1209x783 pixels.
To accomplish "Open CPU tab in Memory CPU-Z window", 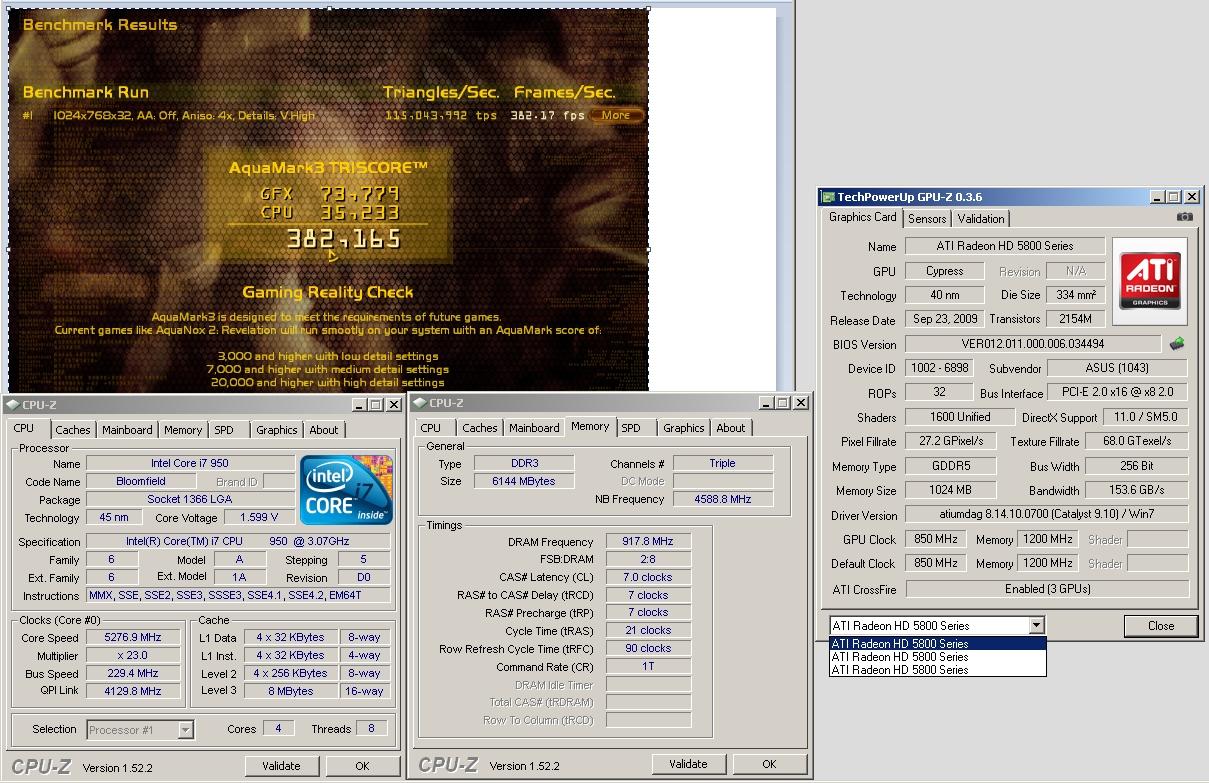I will tap(431, 428).
